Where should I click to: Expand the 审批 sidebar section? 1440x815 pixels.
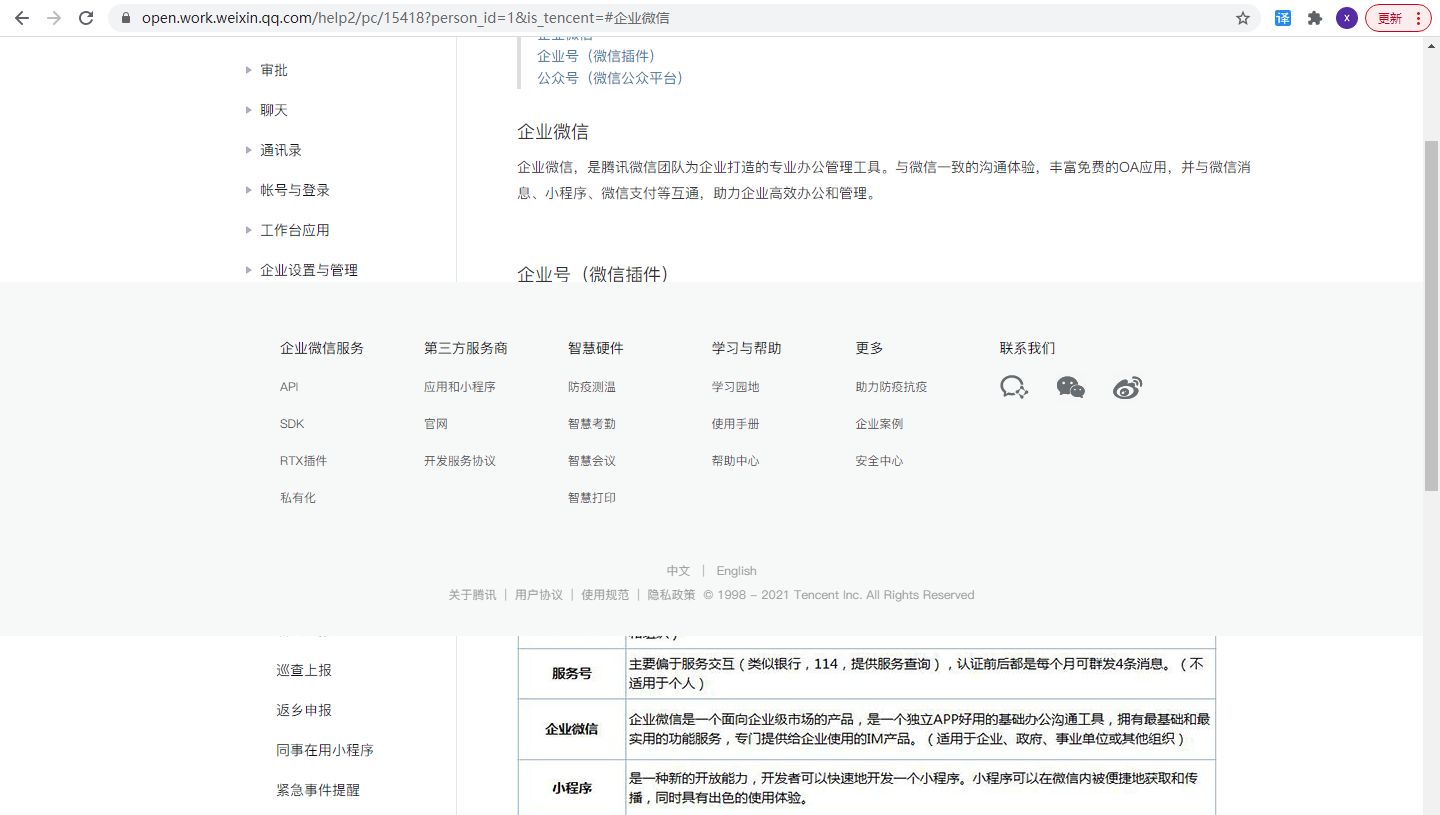pos(274,70)
